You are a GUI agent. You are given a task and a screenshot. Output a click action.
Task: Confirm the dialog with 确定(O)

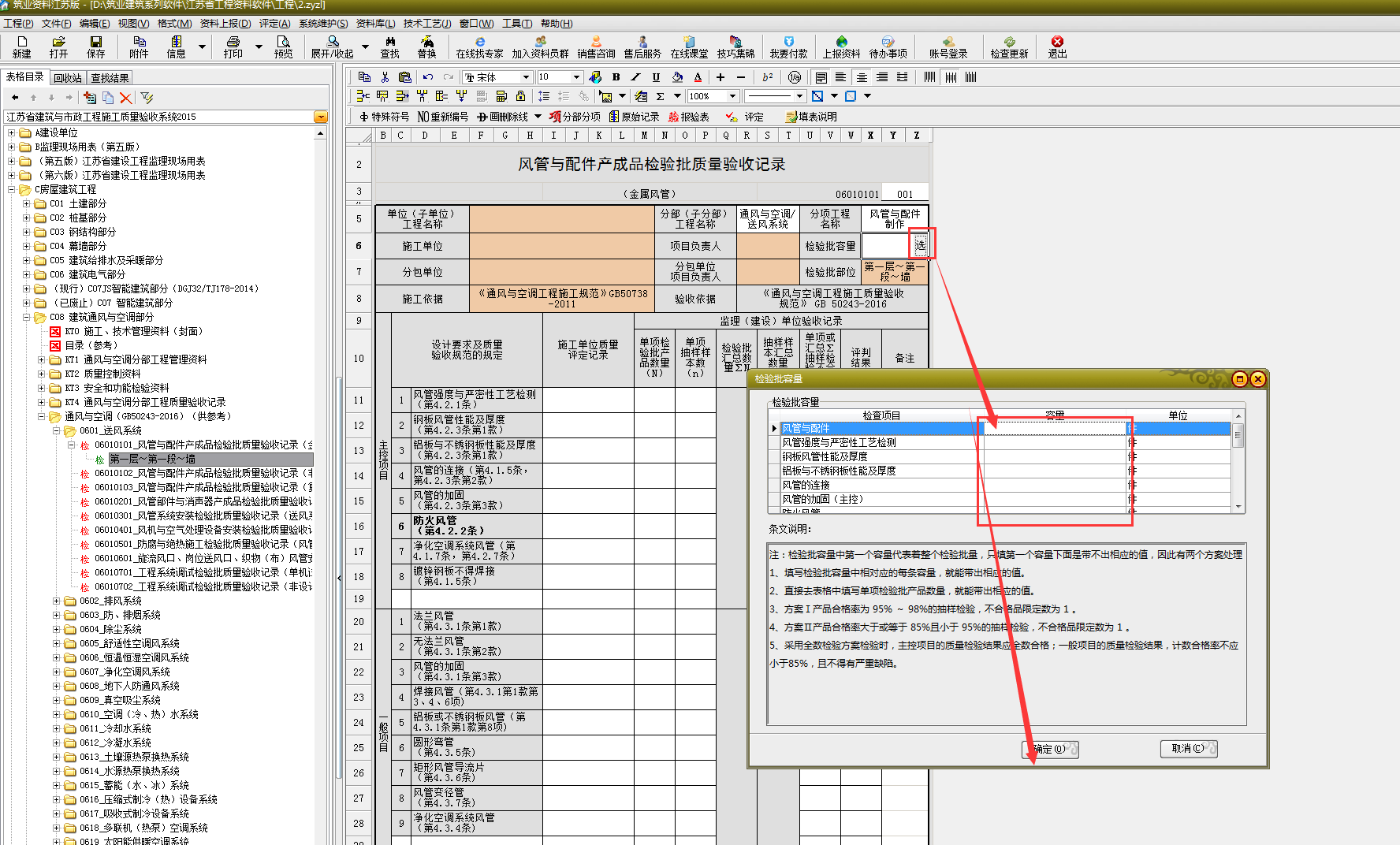coord(1050,749)
